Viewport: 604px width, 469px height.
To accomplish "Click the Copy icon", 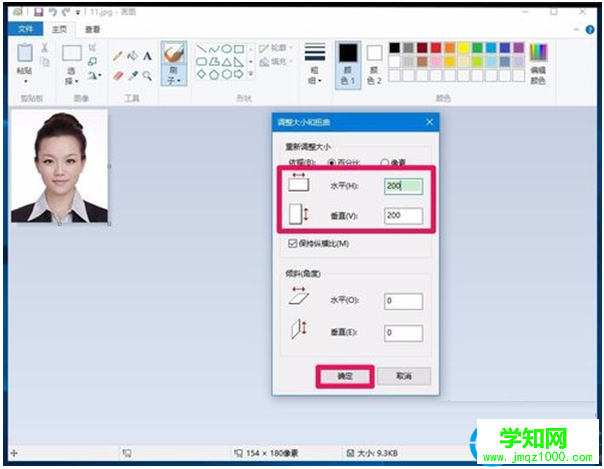I will 45,62.
